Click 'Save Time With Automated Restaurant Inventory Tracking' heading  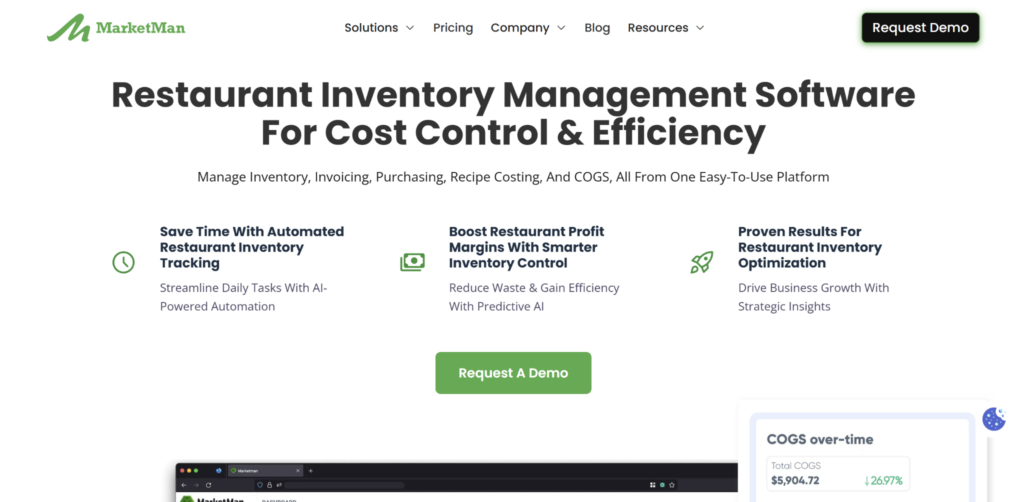(x=252, y=247)
